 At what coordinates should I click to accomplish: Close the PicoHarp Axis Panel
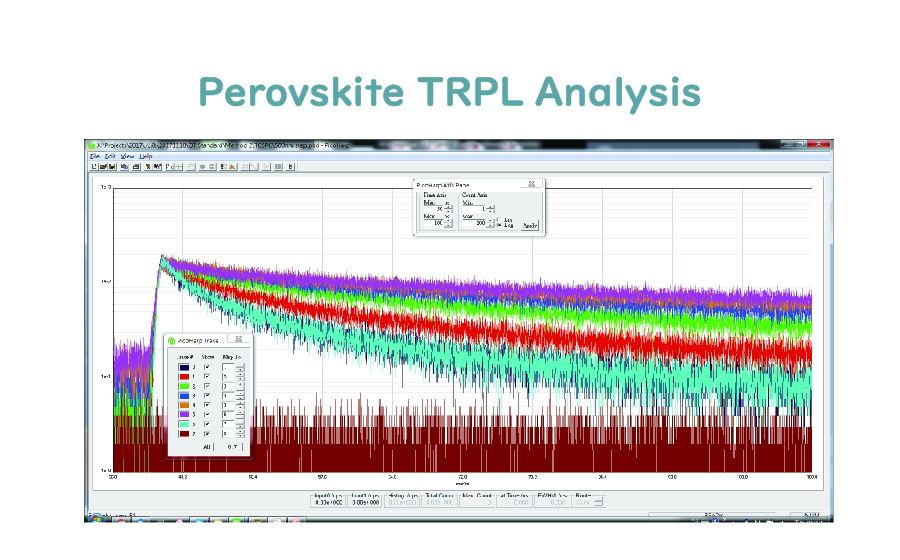tap(532, 184)
